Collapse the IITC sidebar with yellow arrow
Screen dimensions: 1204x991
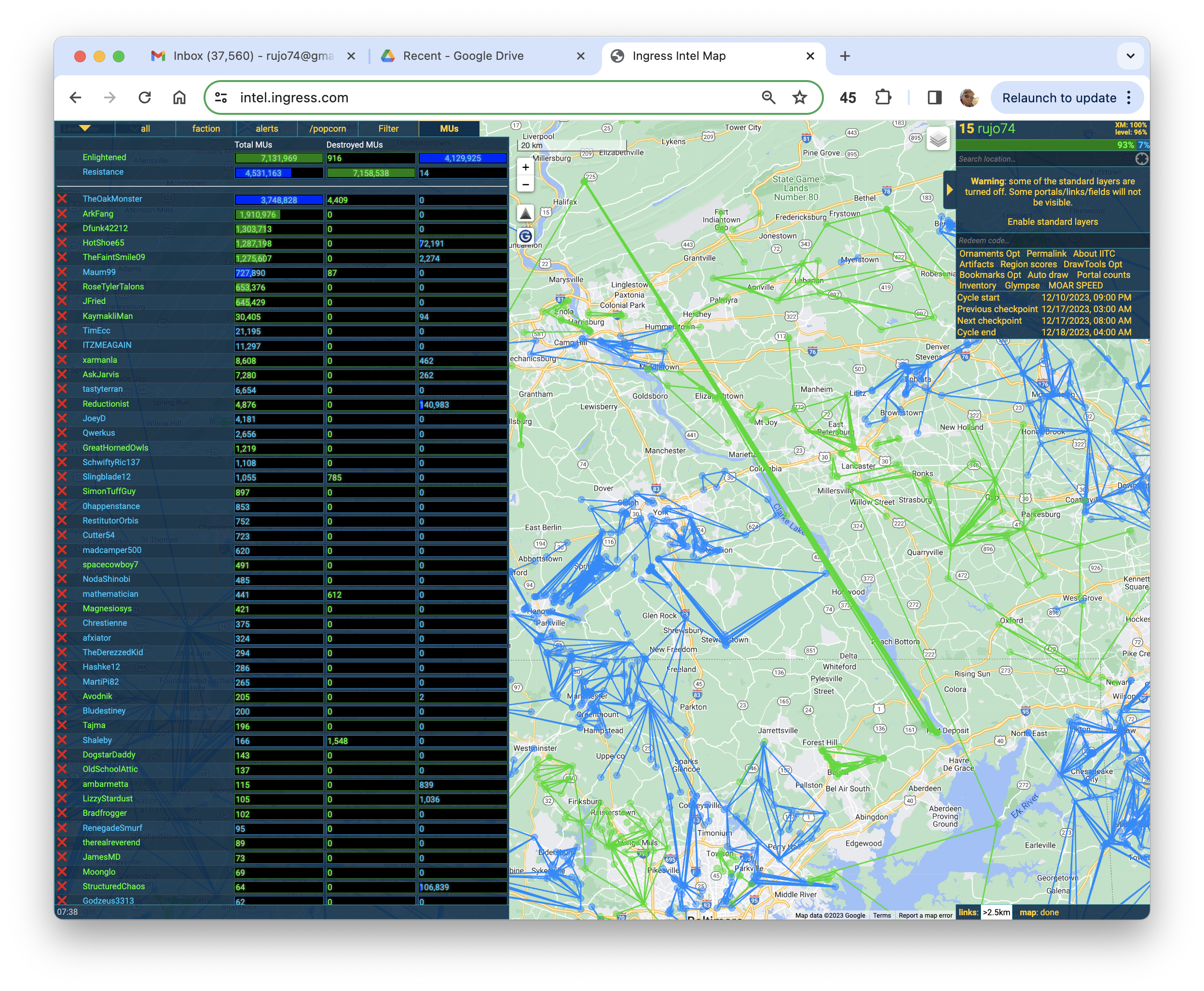tap(949, 190)
